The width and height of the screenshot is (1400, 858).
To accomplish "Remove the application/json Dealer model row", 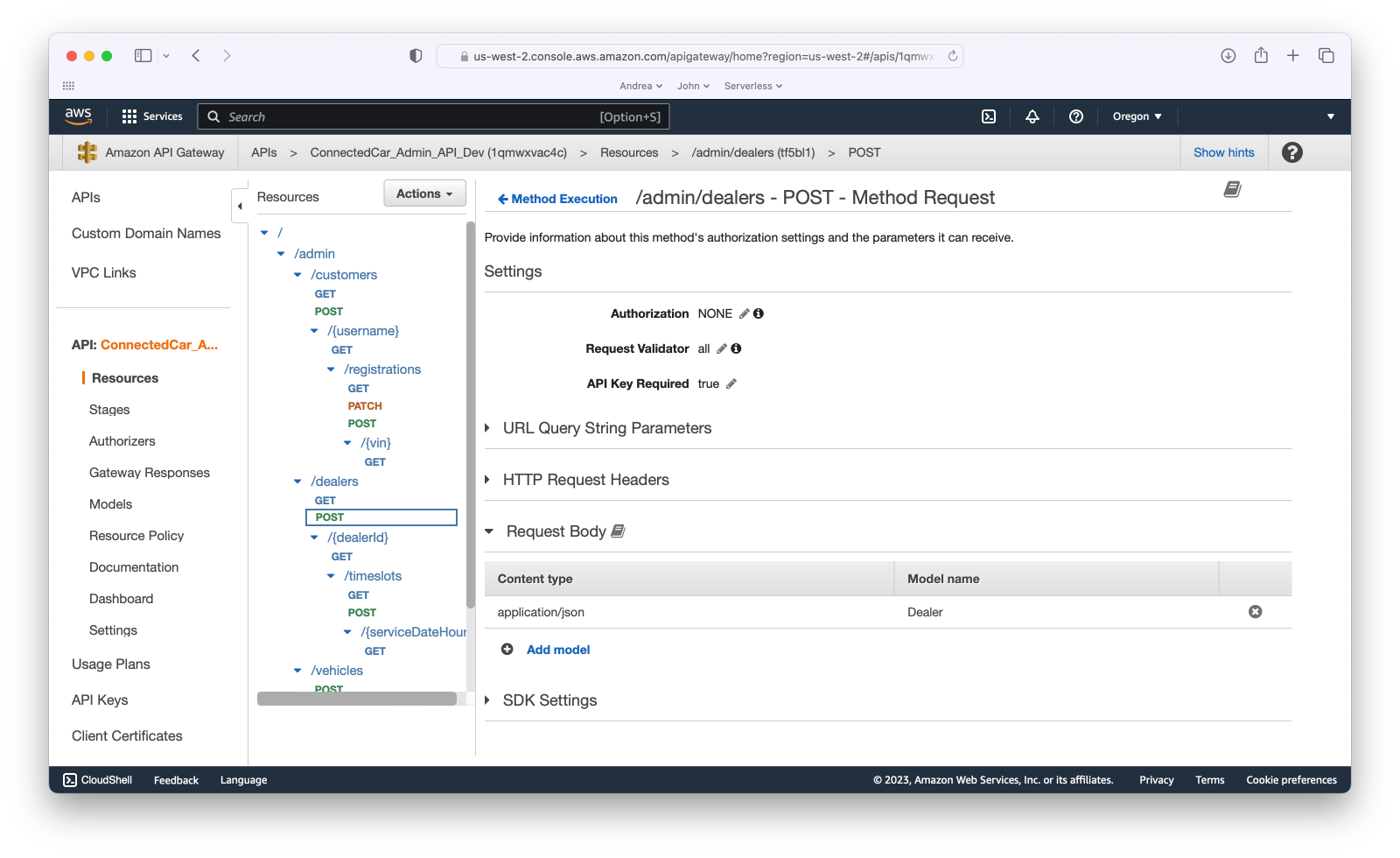I will point(1256,612).
